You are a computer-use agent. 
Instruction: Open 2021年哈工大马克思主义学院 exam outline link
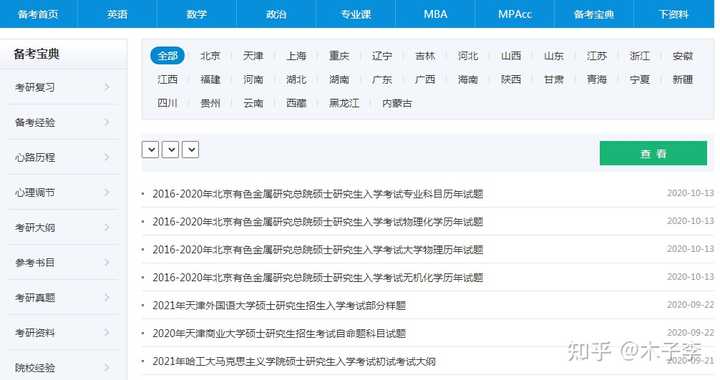[x=294, y=361]
